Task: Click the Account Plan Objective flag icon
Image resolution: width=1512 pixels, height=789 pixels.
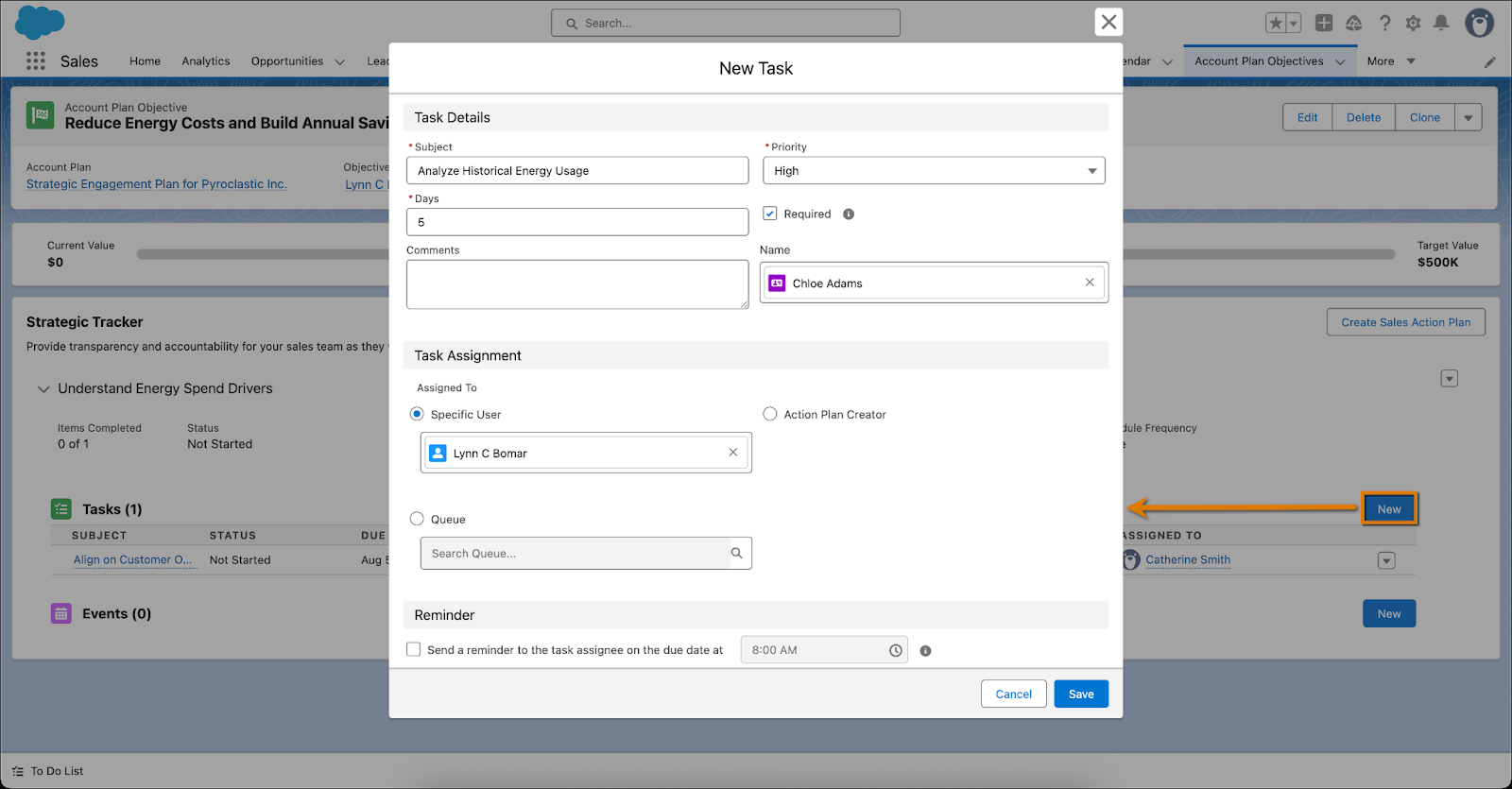Action: 41,115
